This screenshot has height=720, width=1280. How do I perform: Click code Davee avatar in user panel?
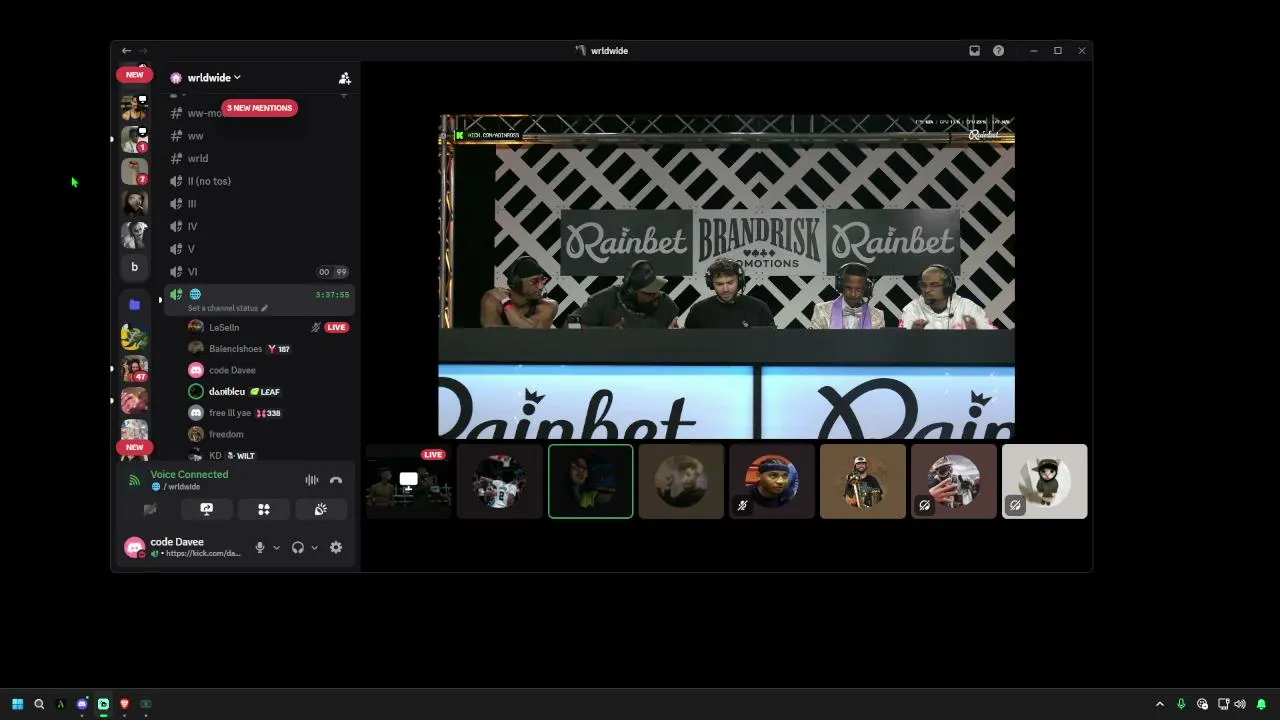click(x=134, y=547)
